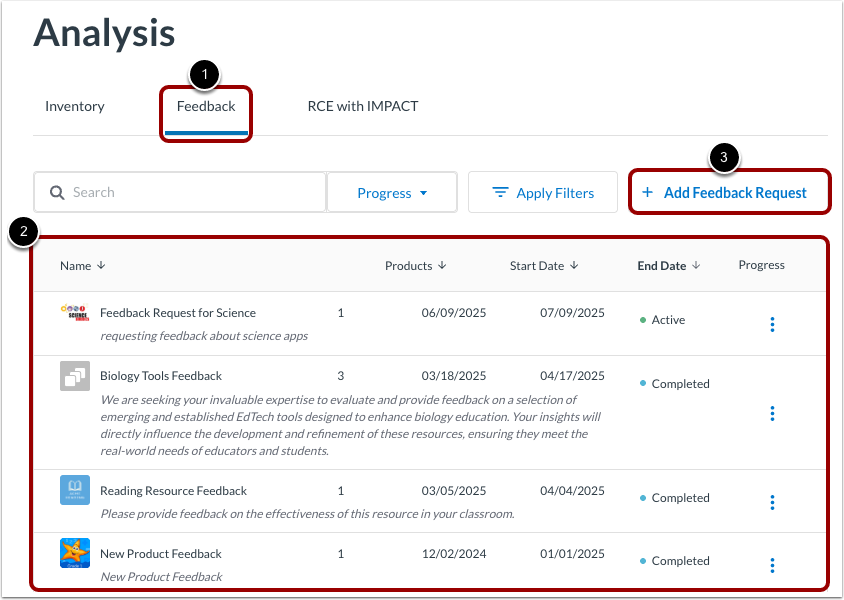This screenshot has height=600, width=844.
Task: Click end date 01/01/2025
Action: [572, 554]
